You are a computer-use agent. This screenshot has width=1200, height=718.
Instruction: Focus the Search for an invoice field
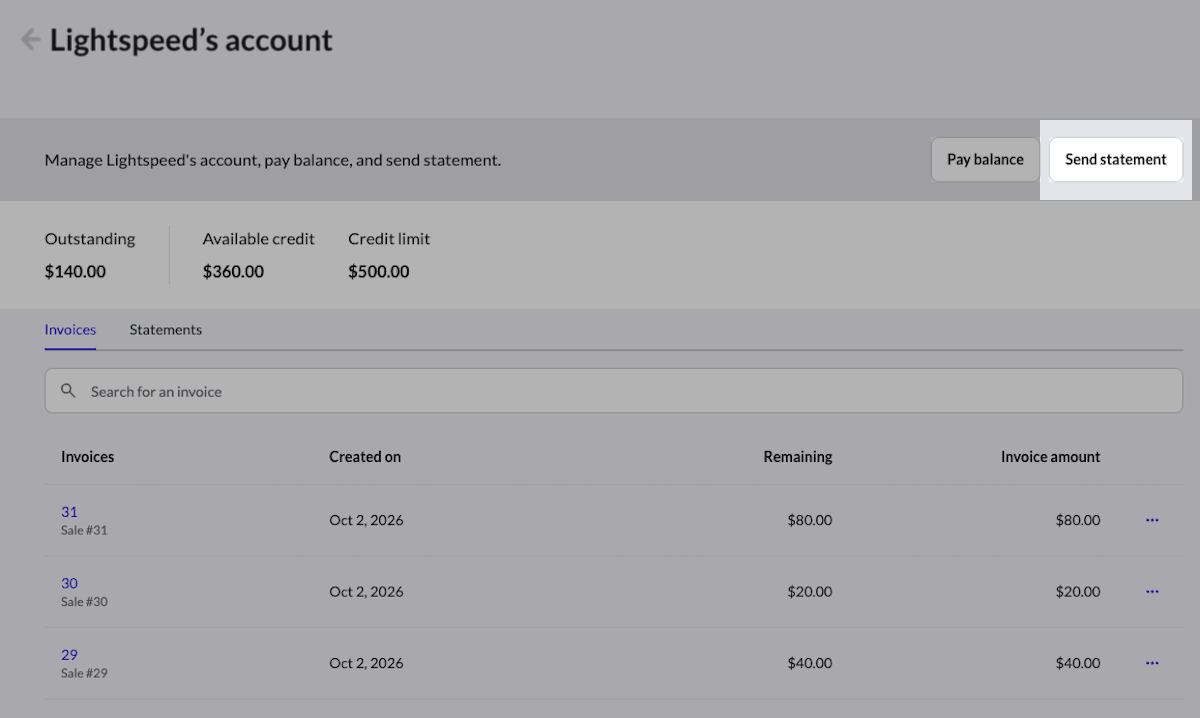pyautogui.click(x=614, y=391)
